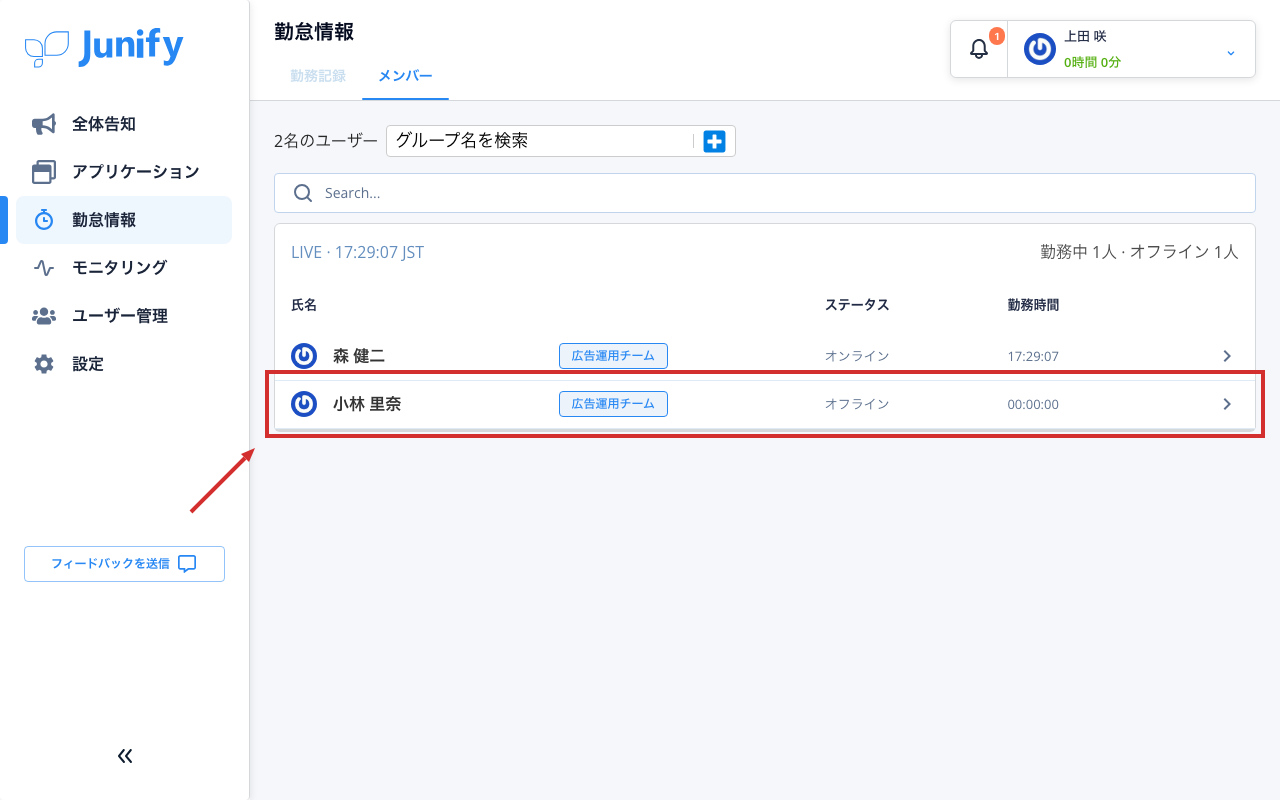The width and height of the screenshot is (1280, 800).
Task: Click 広告運用チーム tag in 森 健二 row
Action: coord(613,356)
